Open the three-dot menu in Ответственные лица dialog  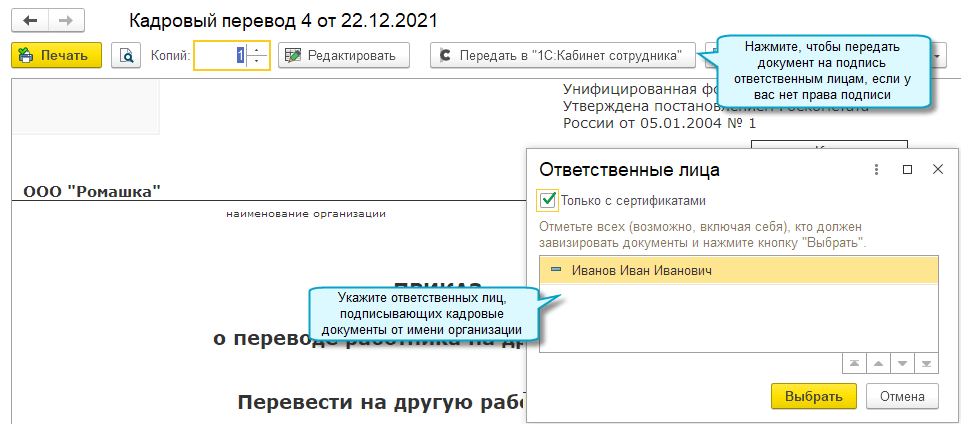pos(876,170)
